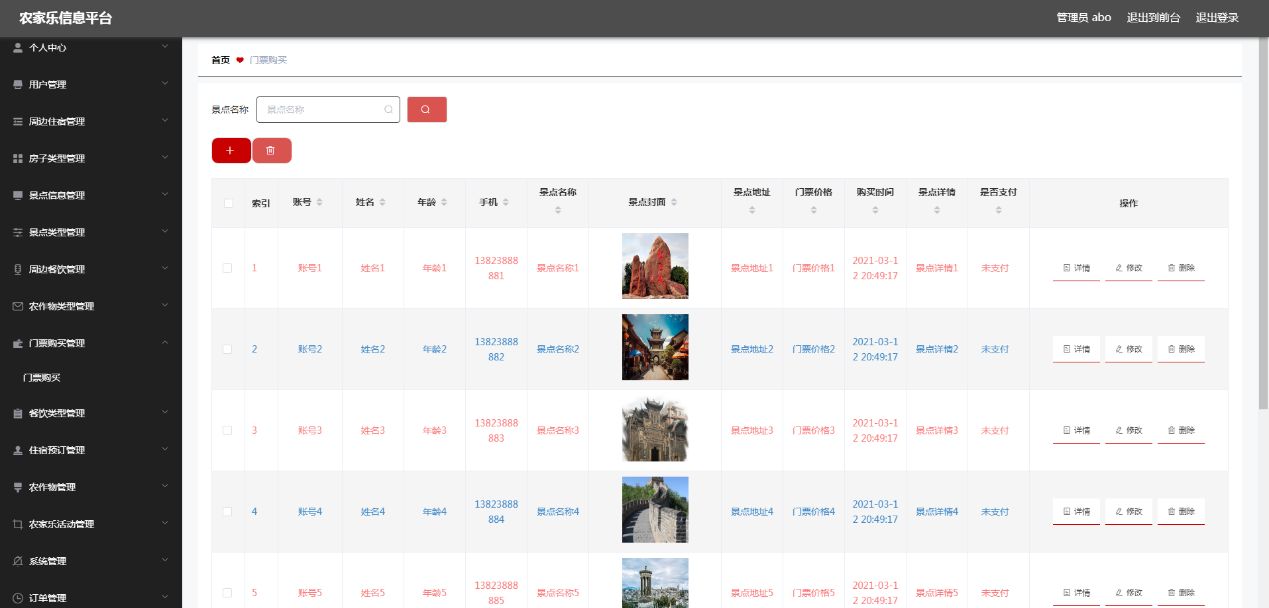Open 详情 for row 账号2
The height and width of the screenshot is (608, 1269).
pyautogui.click(x=1076, y=349)
